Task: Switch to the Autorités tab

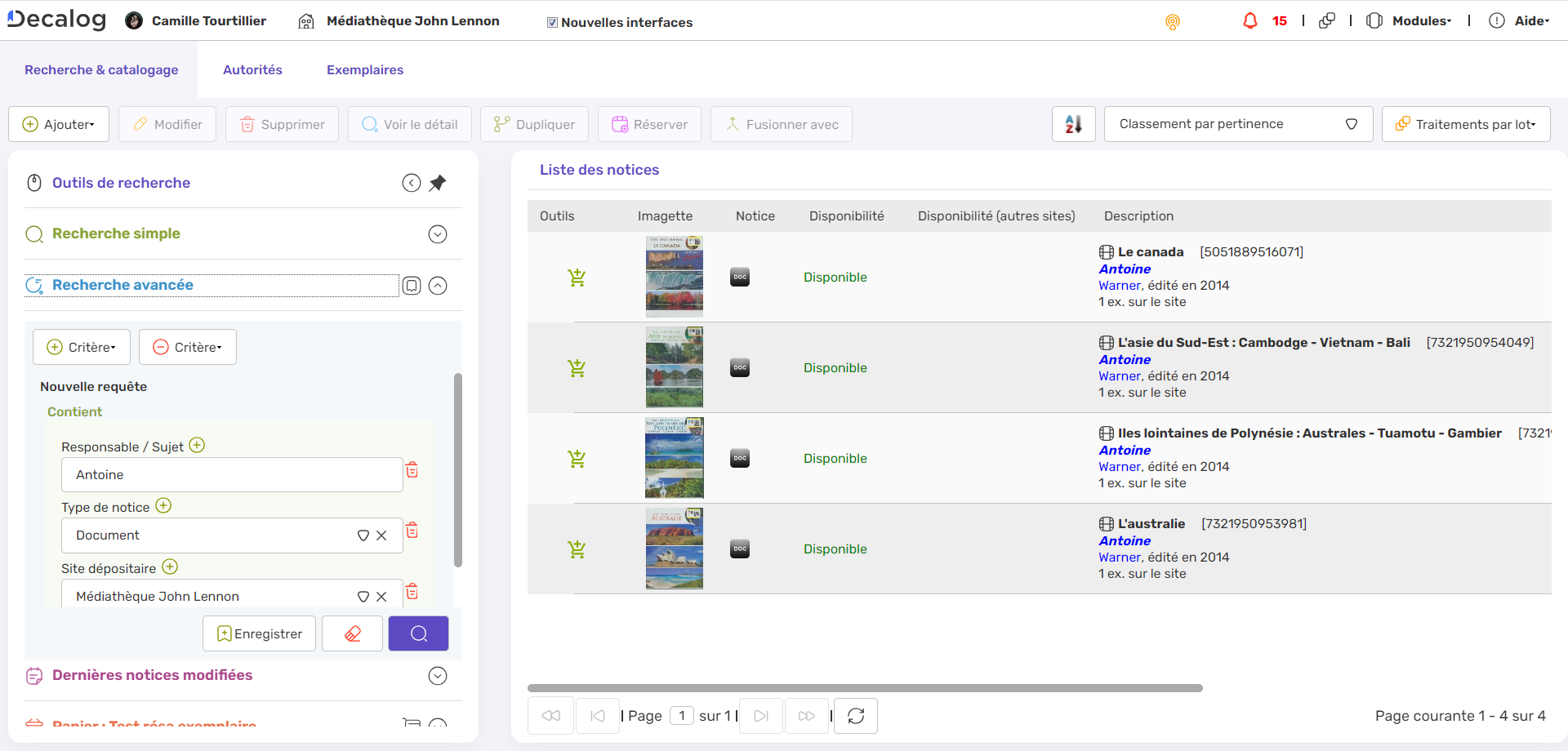Action: click(252, 70)
